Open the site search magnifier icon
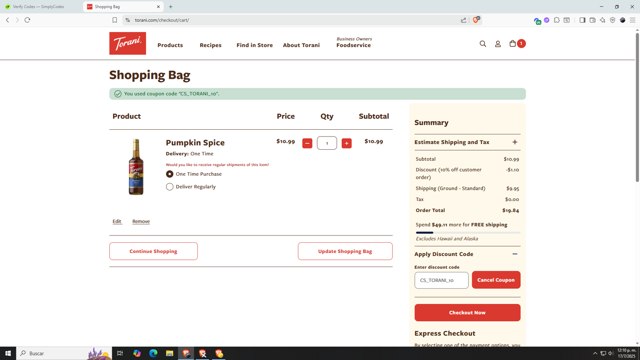Viewport: 640px width, 360px height. 482,44
